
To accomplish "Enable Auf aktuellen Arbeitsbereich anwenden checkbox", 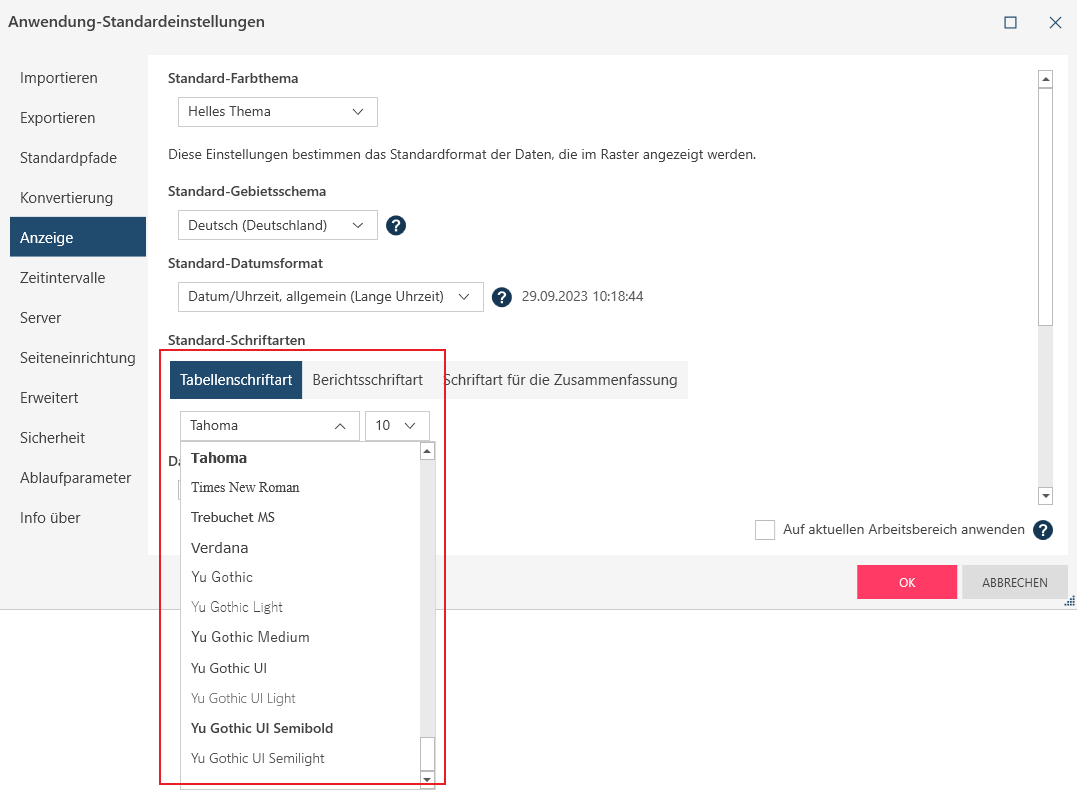I will (x=765, y=530).
